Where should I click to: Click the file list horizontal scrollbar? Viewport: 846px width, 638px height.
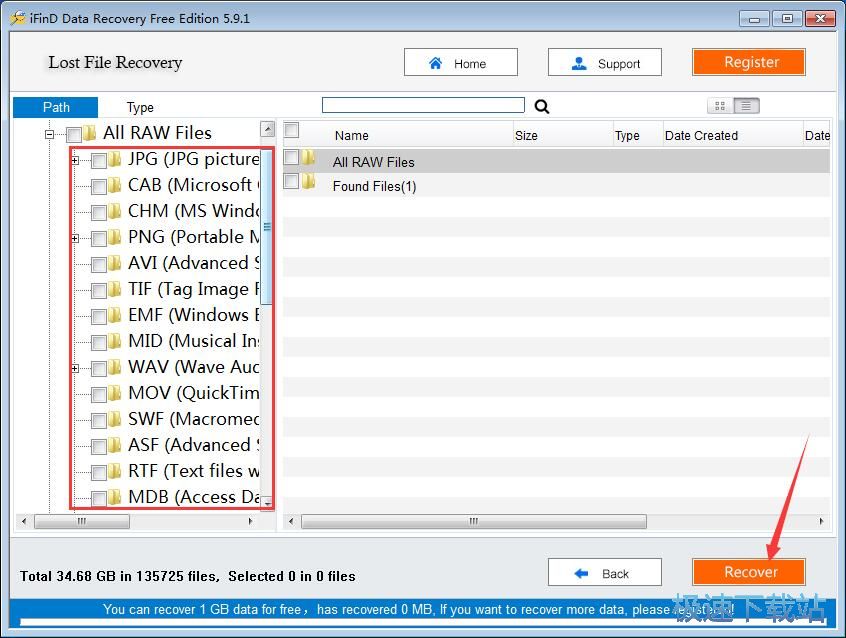(x=473, y=522)
